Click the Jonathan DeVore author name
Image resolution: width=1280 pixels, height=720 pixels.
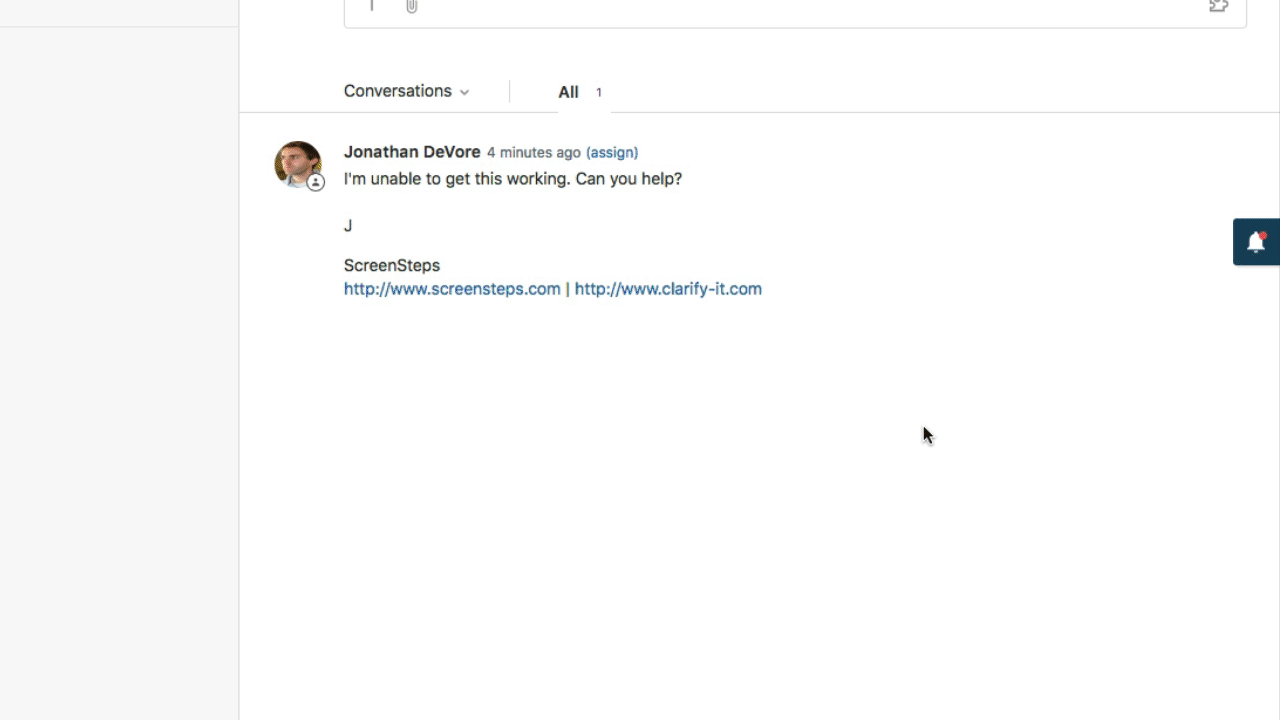(412, 152)
